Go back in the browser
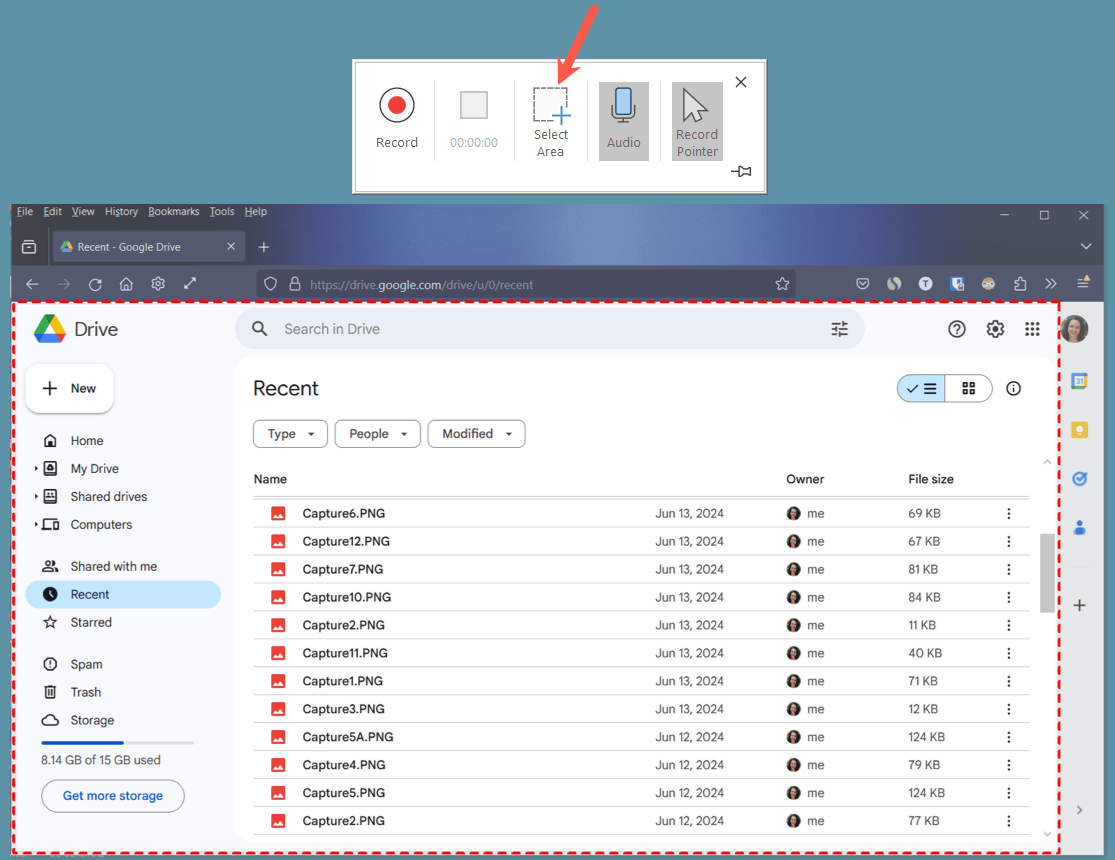The image size is (1115, 860). click(x=32, y=284)
